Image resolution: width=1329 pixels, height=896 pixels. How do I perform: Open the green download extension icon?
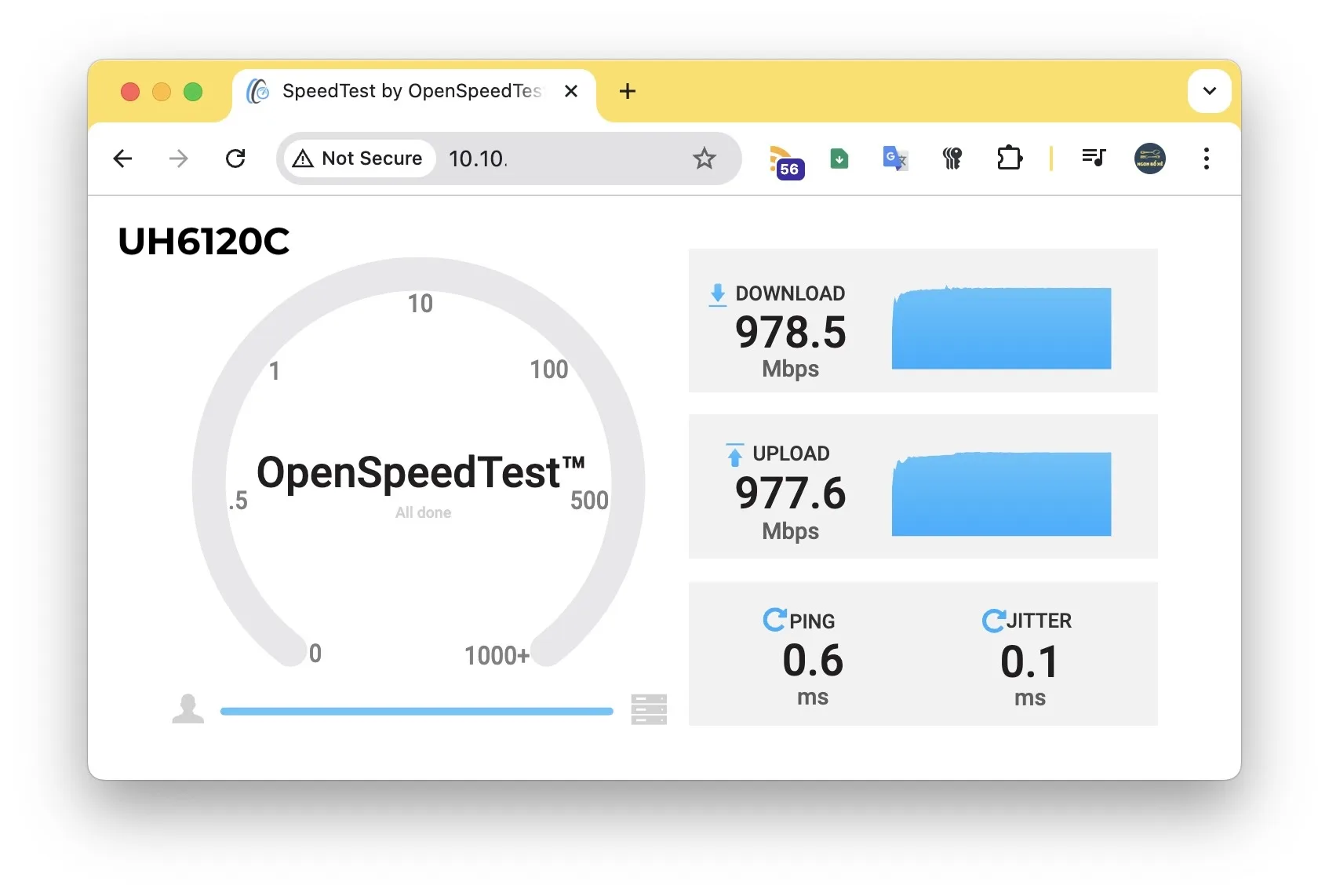coord(839,159)
